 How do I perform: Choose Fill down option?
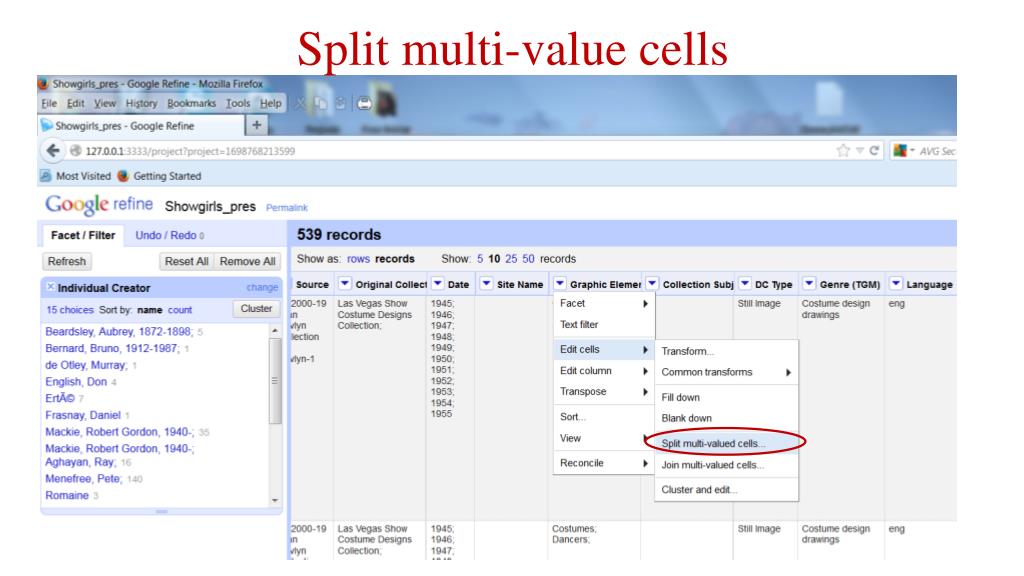(x=726, y=397)
